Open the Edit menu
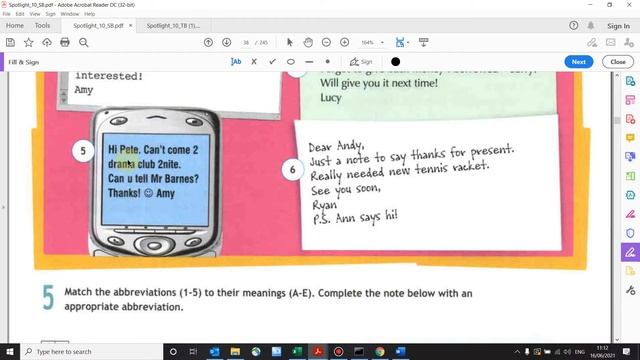Image resolution: width=640 pixels, height=360 pixels. click(20, 14)
